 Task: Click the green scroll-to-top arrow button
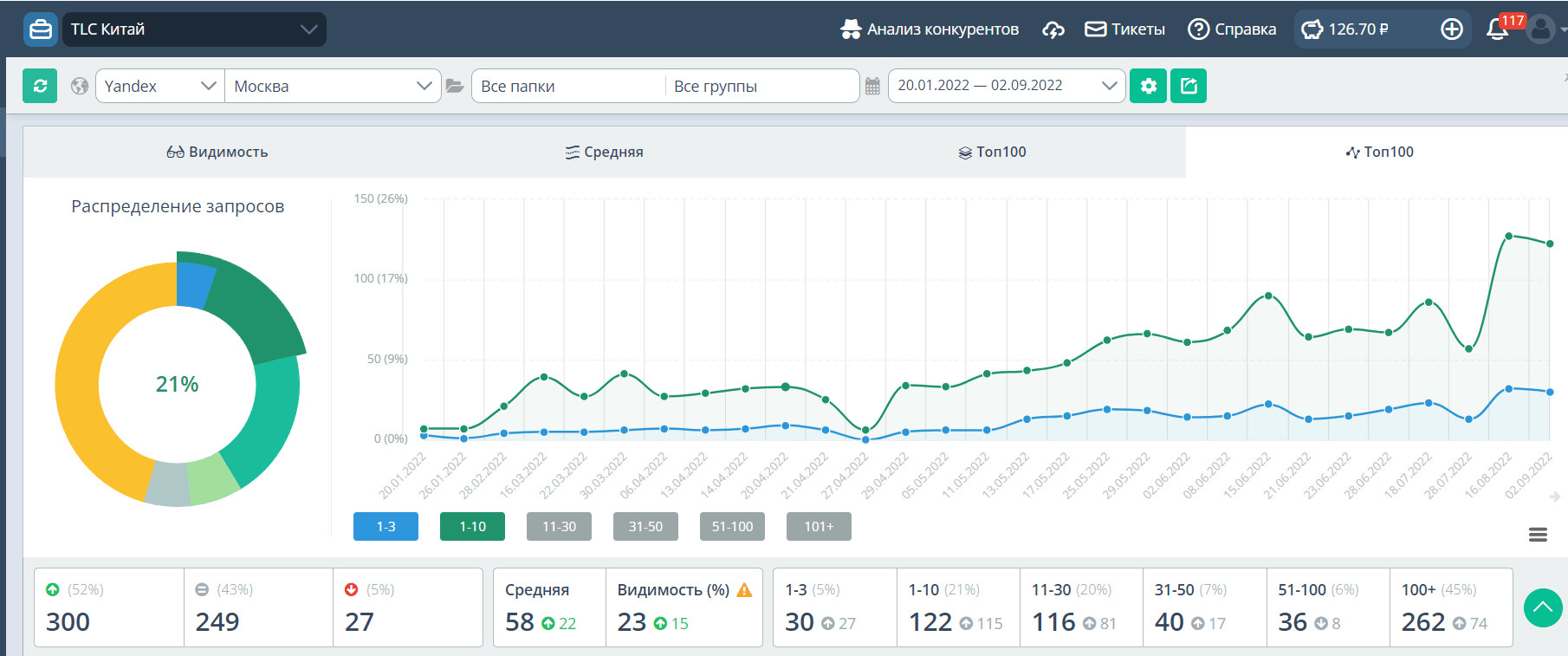click(1543, 607)
